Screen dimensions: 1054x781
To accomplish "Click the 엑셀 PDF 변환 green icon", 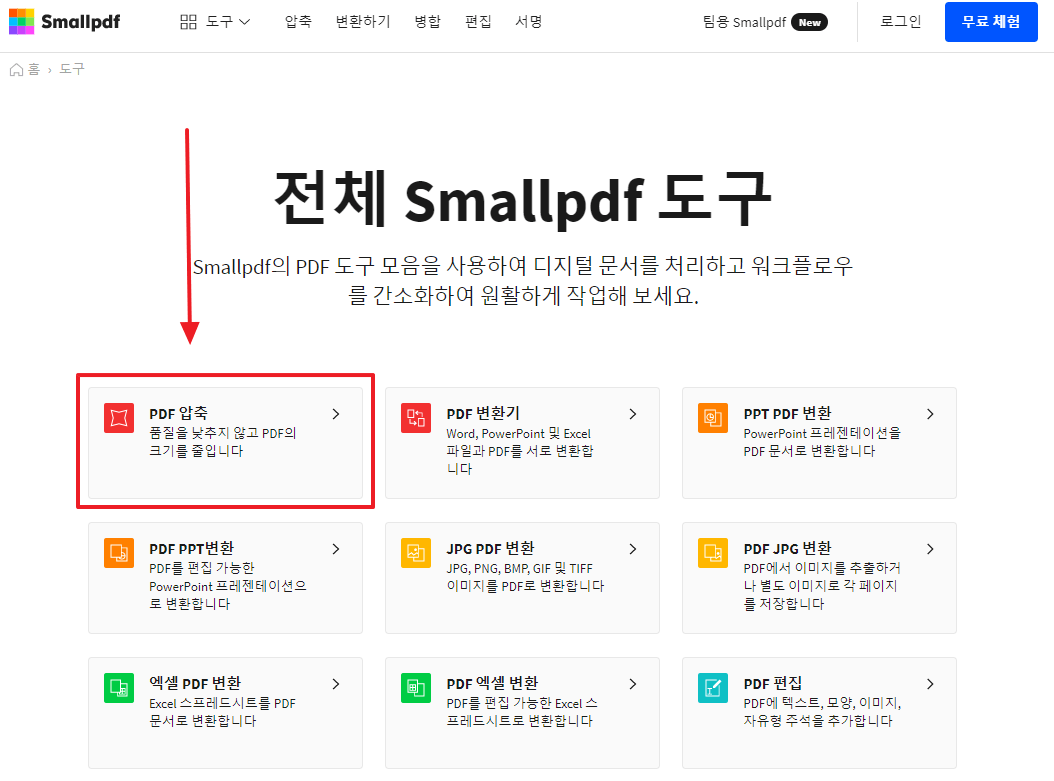I will coord(119,688).
